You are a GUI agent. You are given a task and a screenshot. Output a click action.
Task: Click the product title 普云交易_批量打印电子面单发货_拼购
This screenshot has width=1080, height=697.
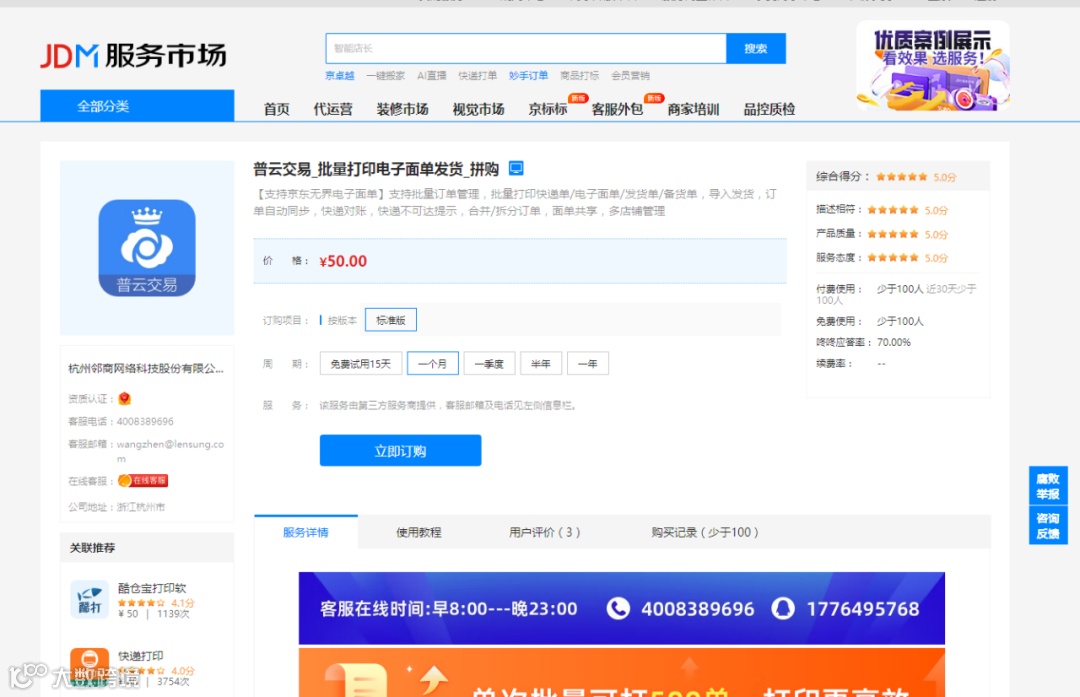point(376,169)
